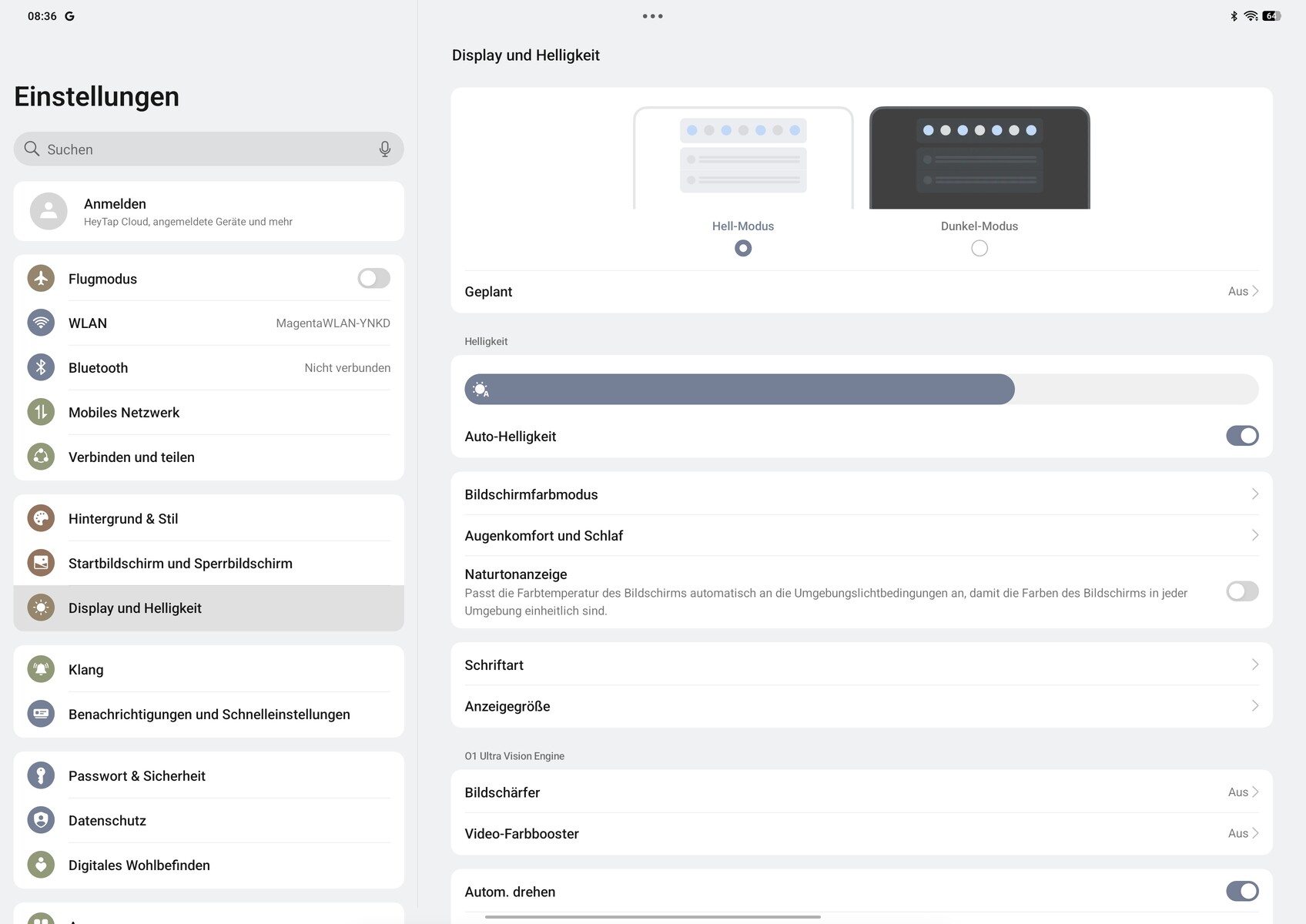The width and height of the screenshot is (1306, 924).
Task: Open Video-Farbbooster setting chevron
Action: 1255,833
